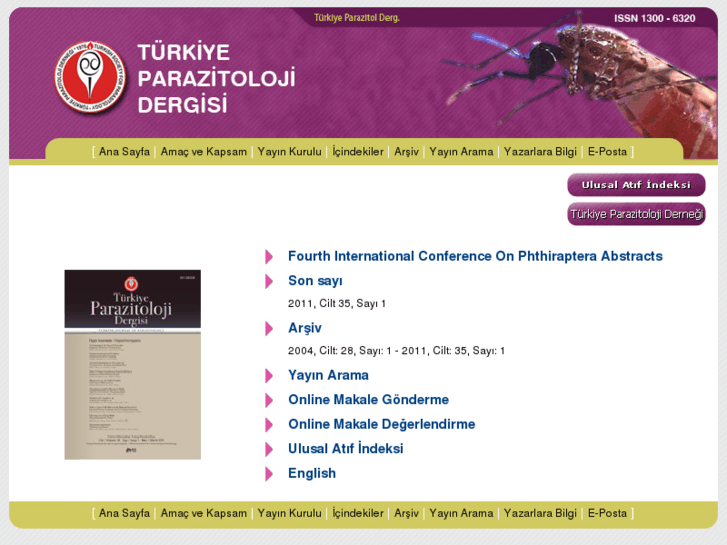Click the Türkiye Parazitoloji Derneği round logo
This screenshot has height=545, width=727.
pos(89,76)
